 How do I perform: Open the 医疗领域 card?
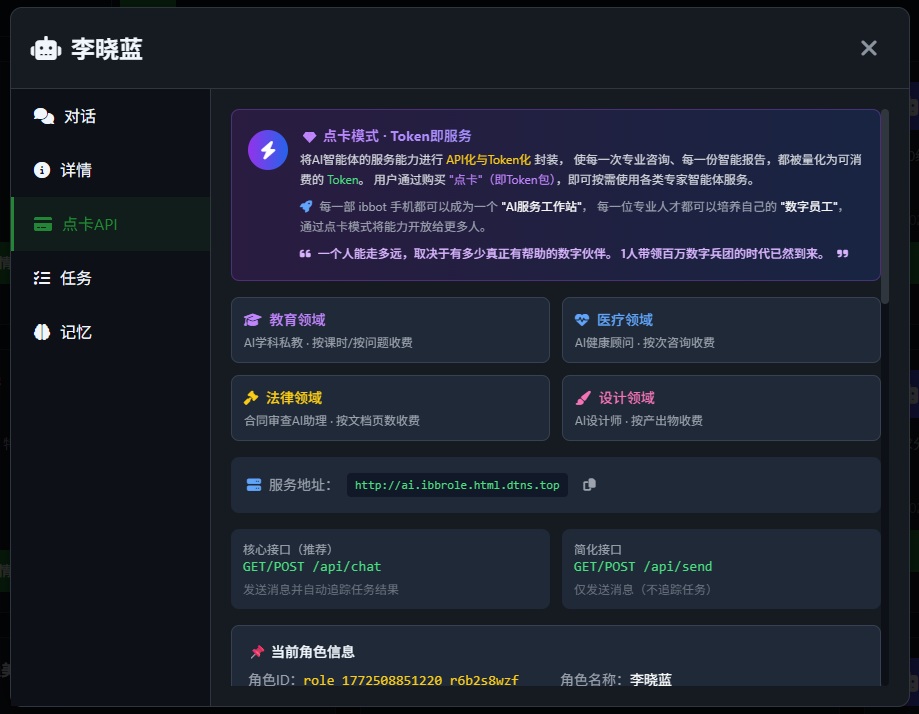coord(721,330)
